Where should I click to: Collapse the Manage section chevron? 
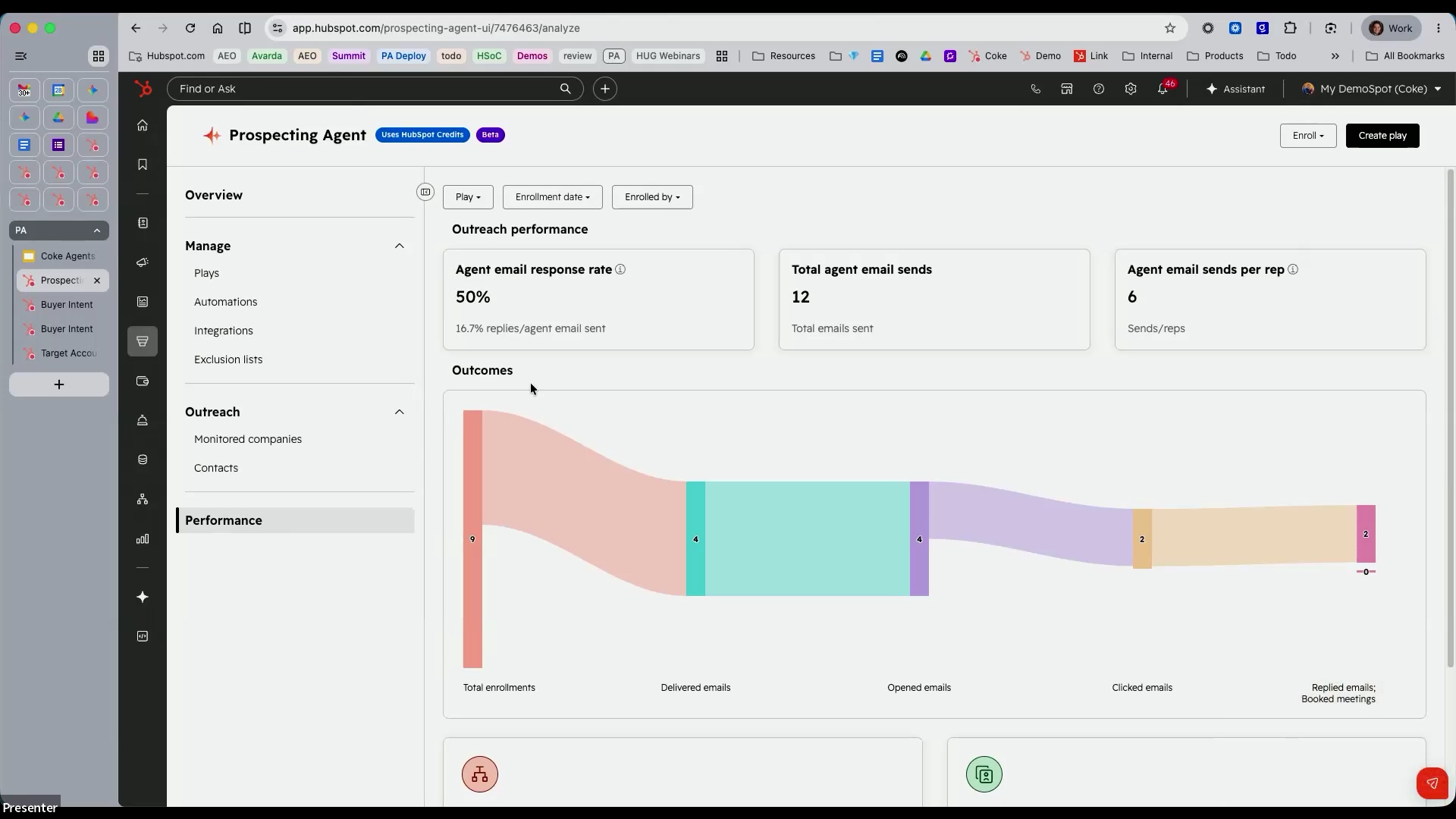[x=400, y=246]
